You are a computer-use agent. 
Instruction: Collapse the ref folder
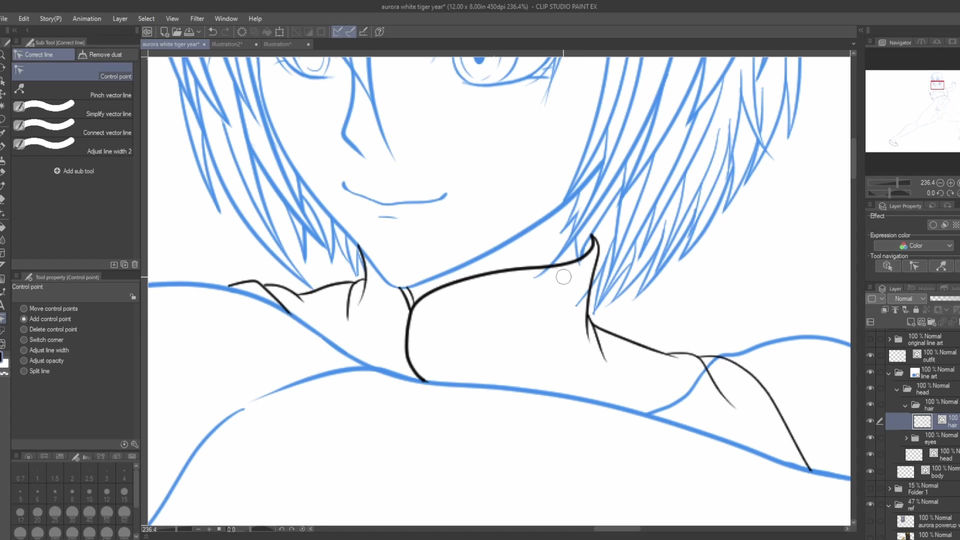890,505
